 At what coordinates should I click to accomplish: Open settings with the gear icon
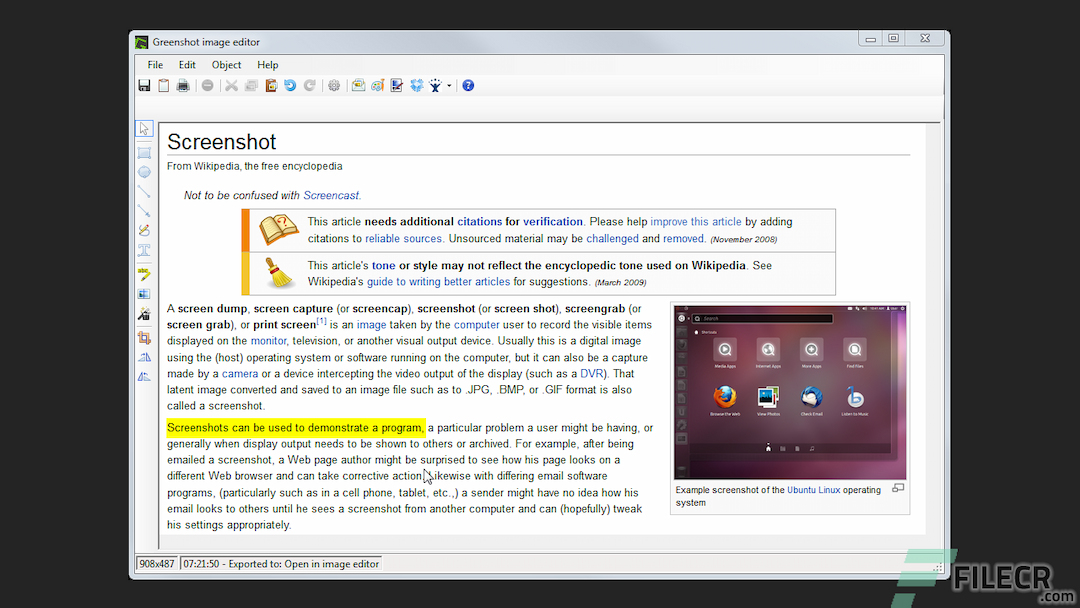(x=334, y=86)
